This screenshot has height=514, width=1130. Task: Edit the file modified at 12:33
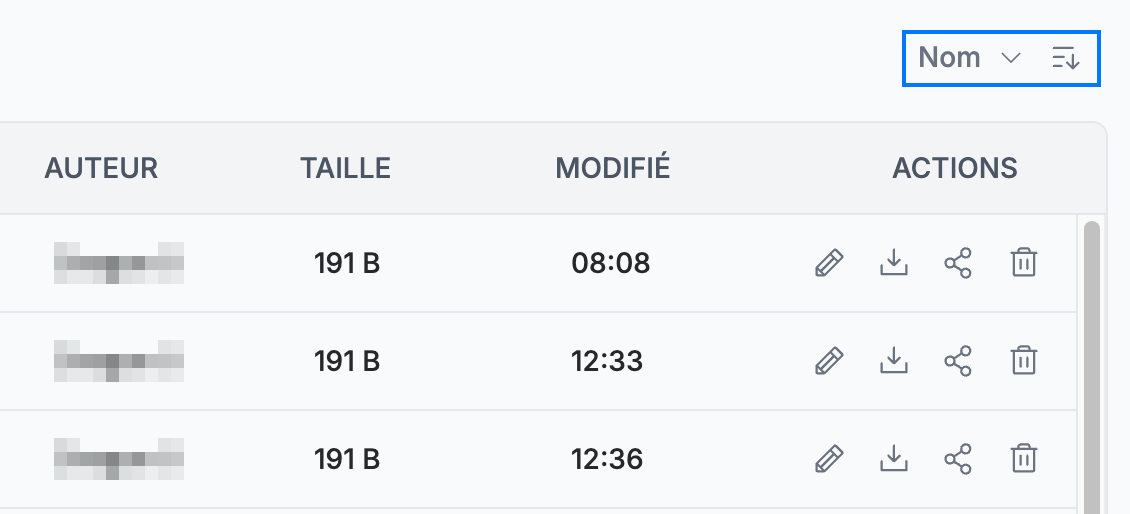click(829, 360)
